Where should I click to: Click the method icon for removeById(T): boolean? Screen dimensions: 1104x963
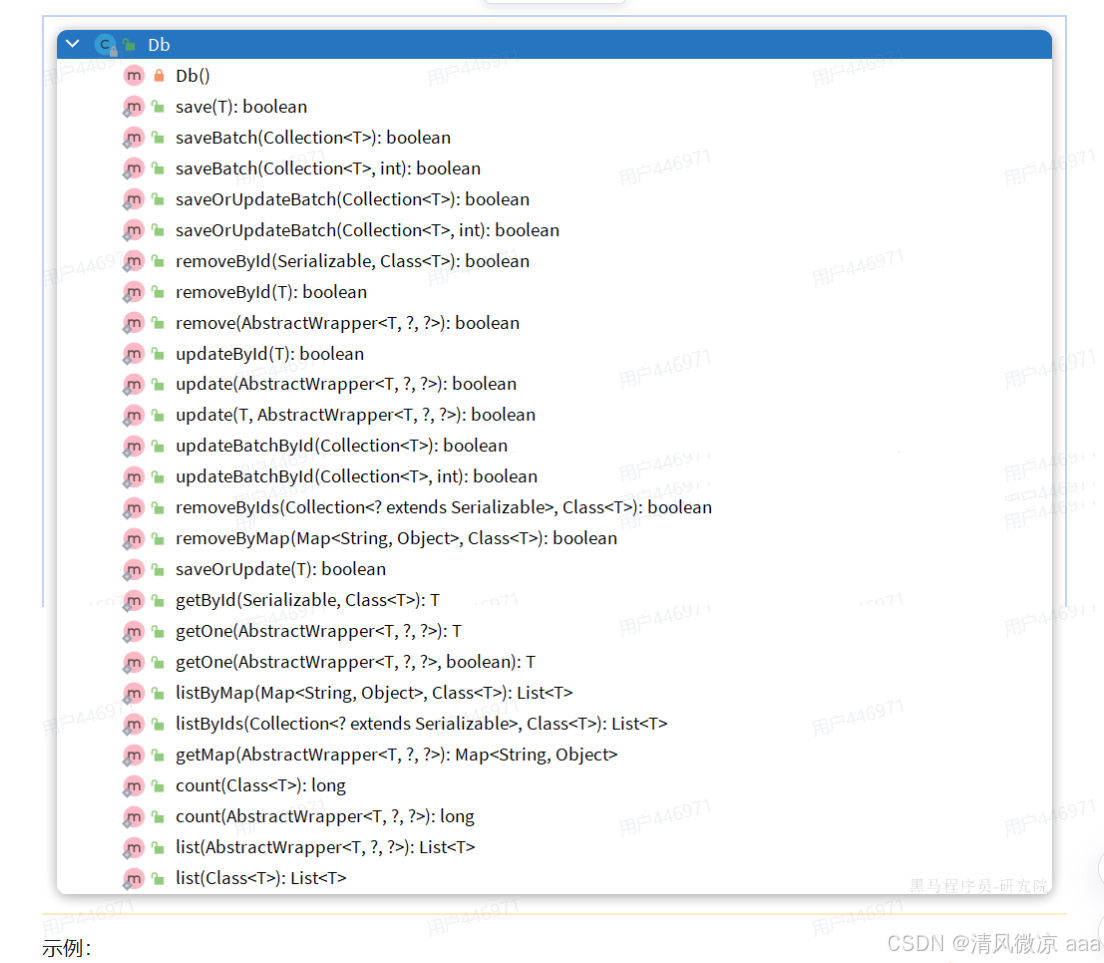pos(133,291)
